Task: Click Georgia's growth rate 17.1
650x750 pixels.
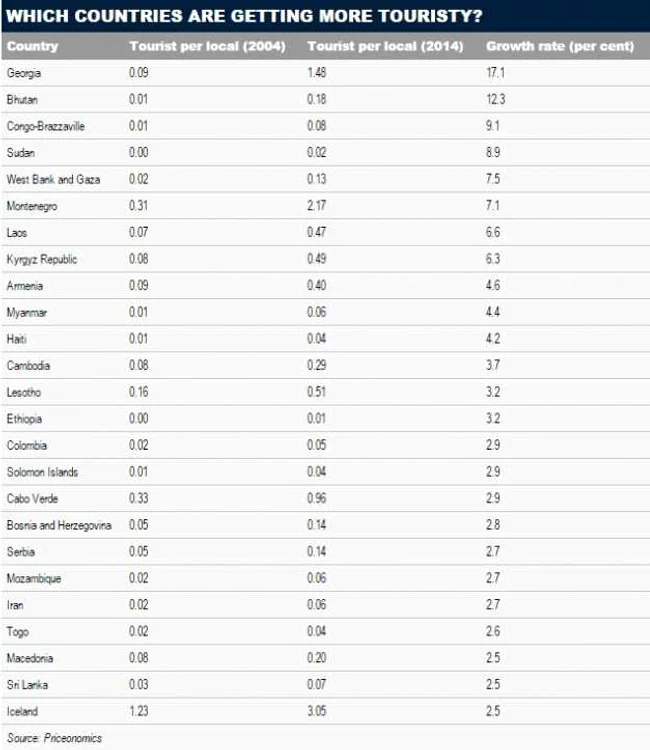Action: (495, 73)
